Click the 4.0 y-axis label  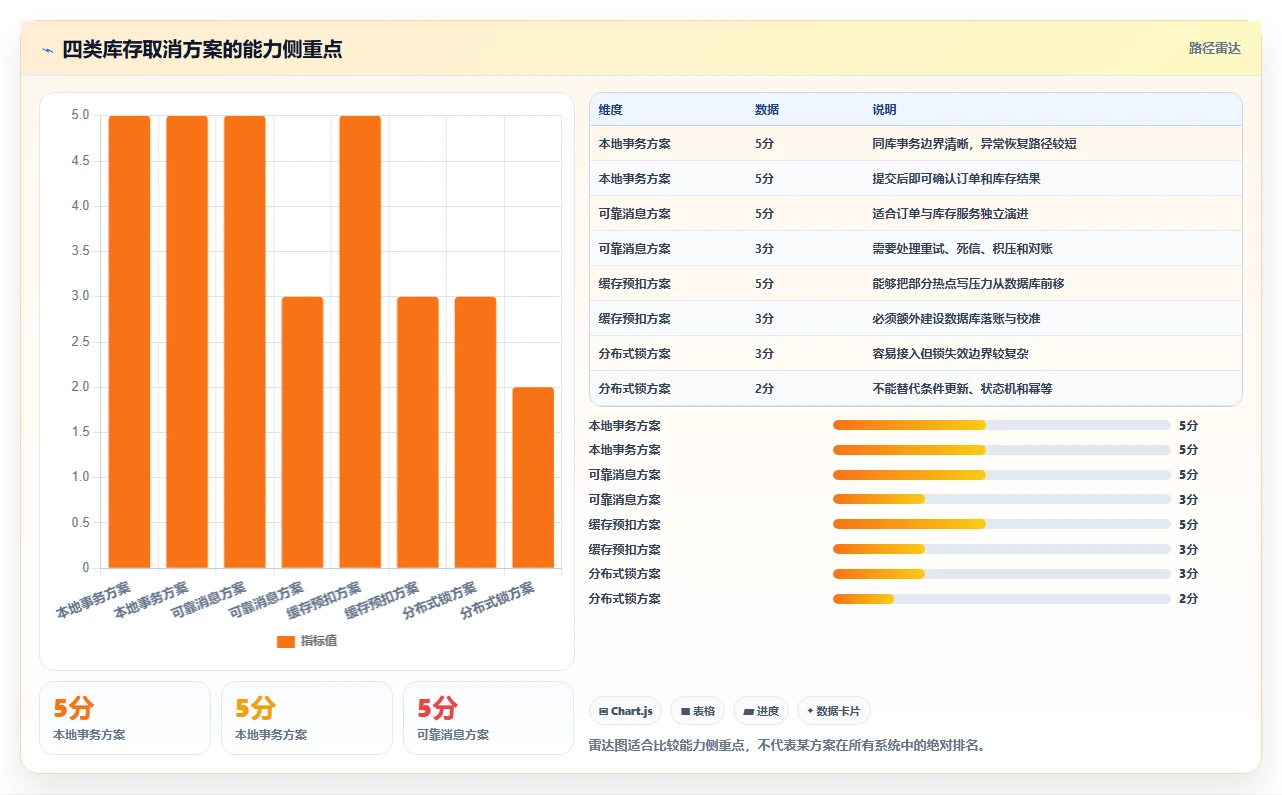click(80, 206)
